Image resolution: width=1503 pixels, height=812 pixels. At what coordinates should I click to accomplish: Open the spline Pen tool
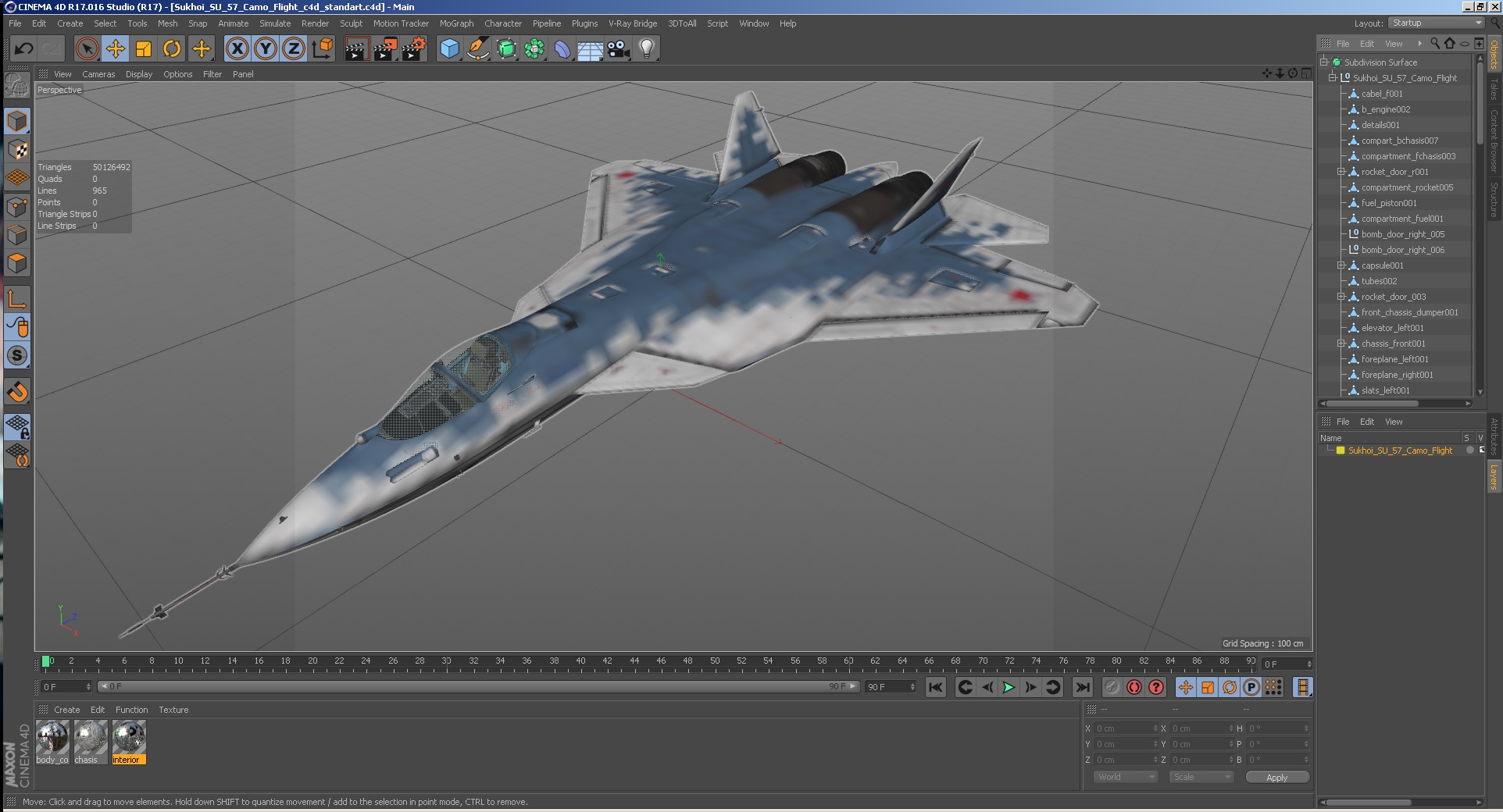(478, 49)
